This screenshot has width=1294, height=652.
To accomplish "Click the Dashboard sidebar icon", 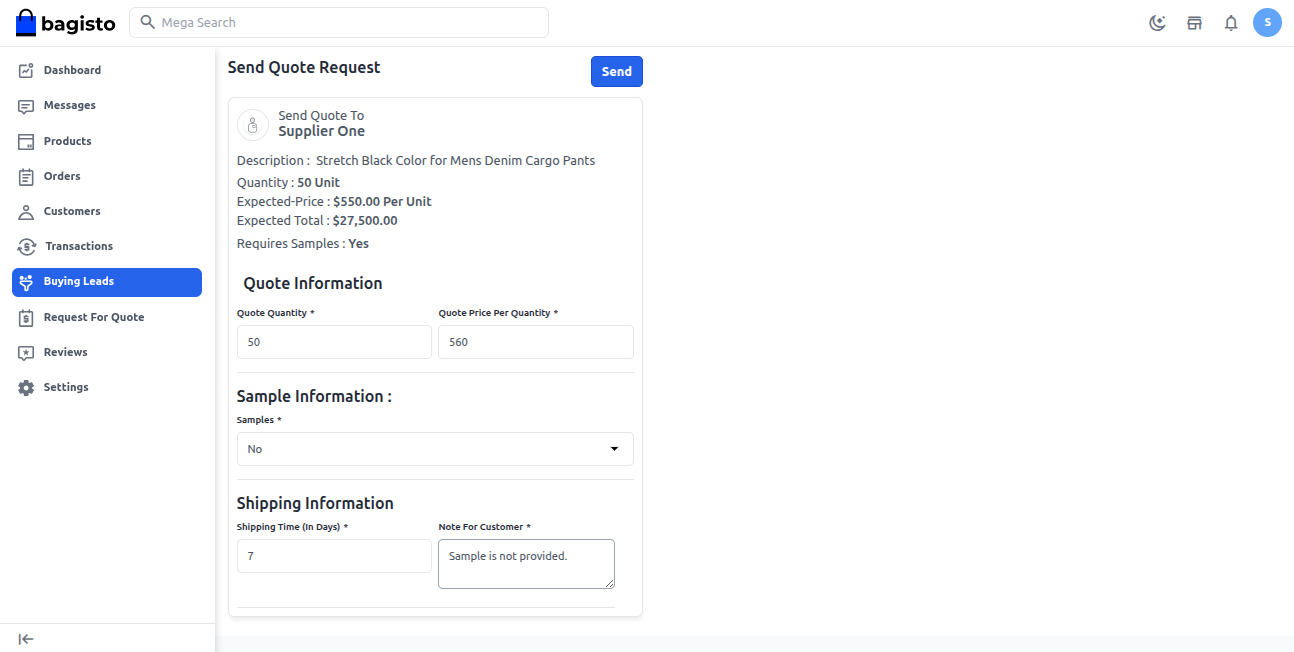I will [x=26, y=71].
